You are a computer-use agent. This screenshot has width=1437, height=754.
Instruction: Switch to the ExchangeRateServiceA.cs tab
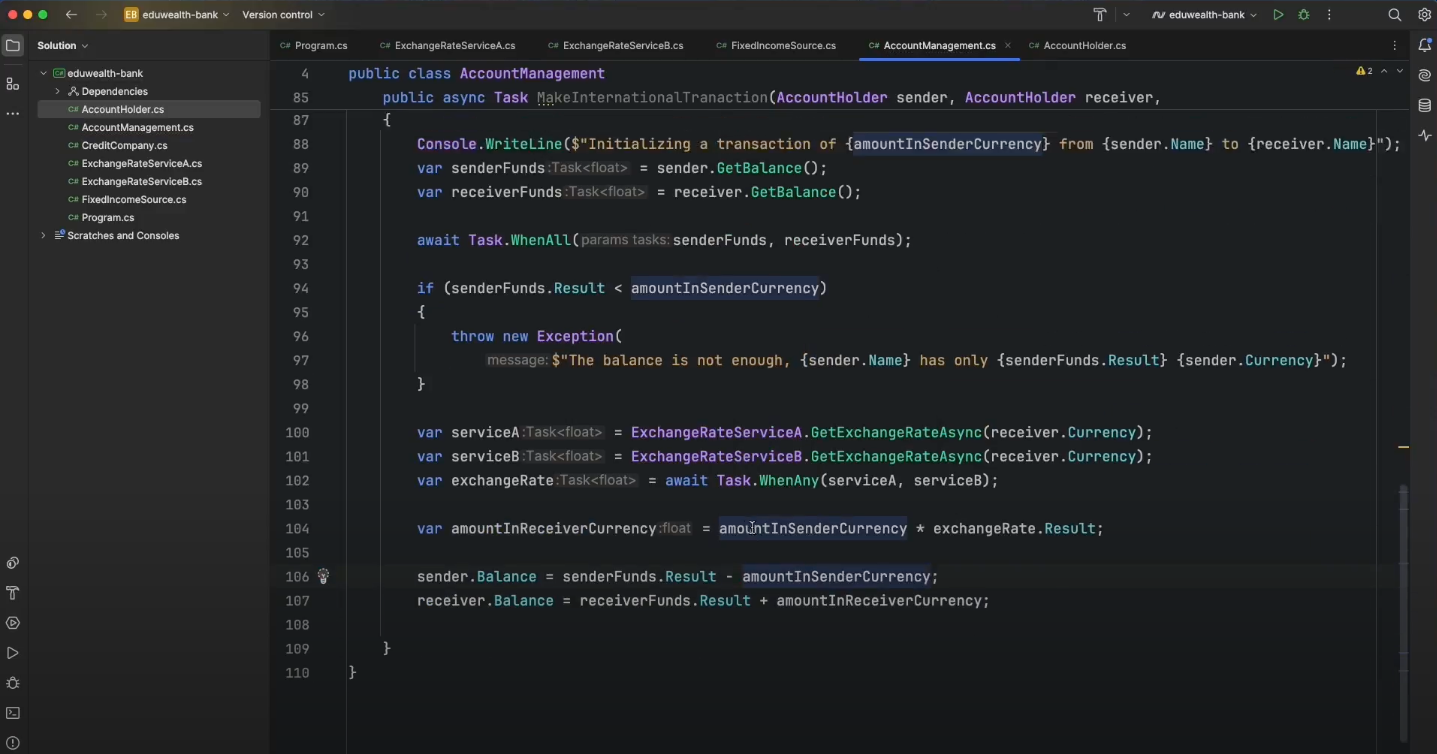point(447,46)
